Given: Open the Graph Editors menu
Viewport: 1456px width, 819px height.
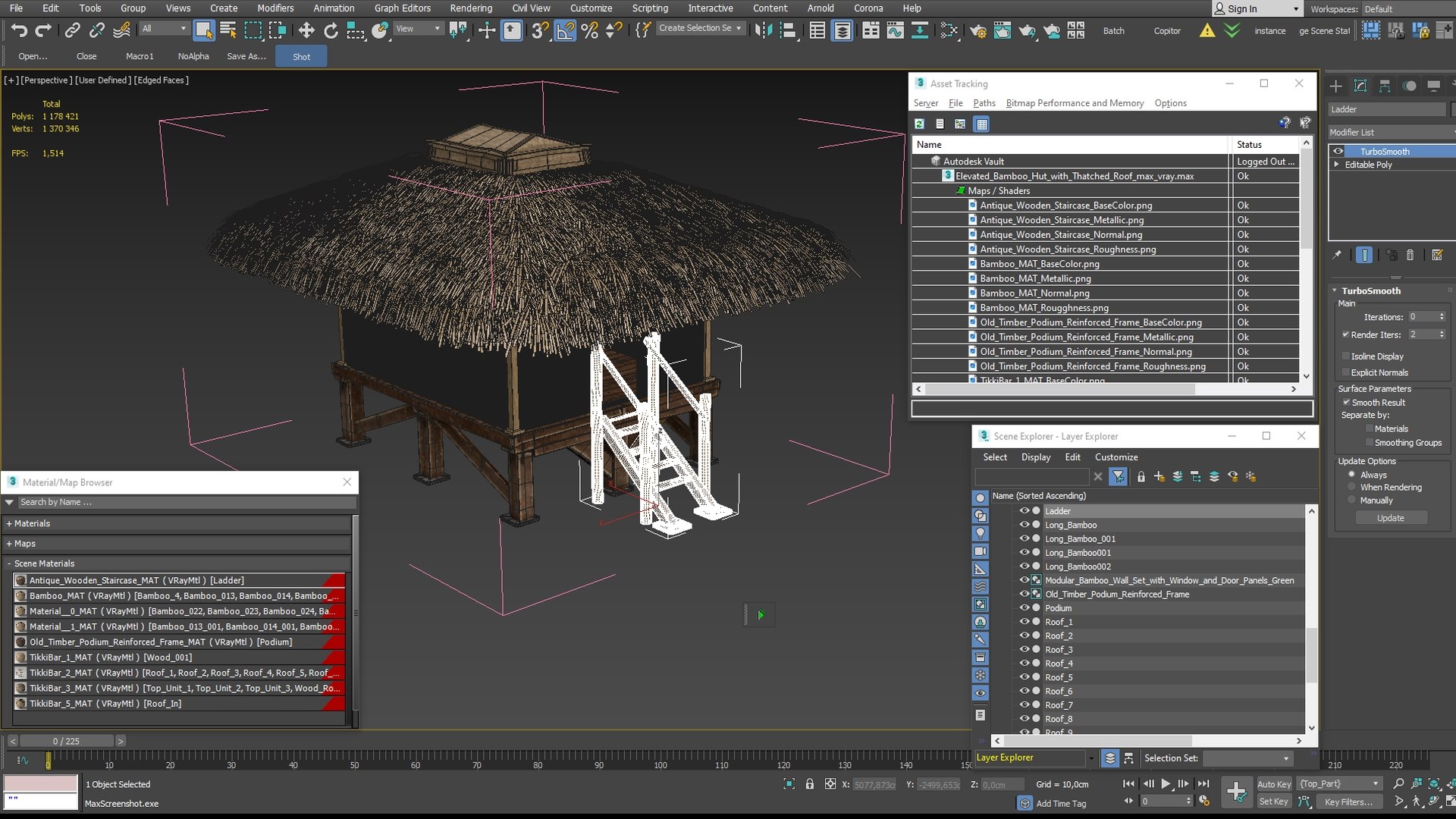Looking at the screenshot, I should (x=402, y=8).
